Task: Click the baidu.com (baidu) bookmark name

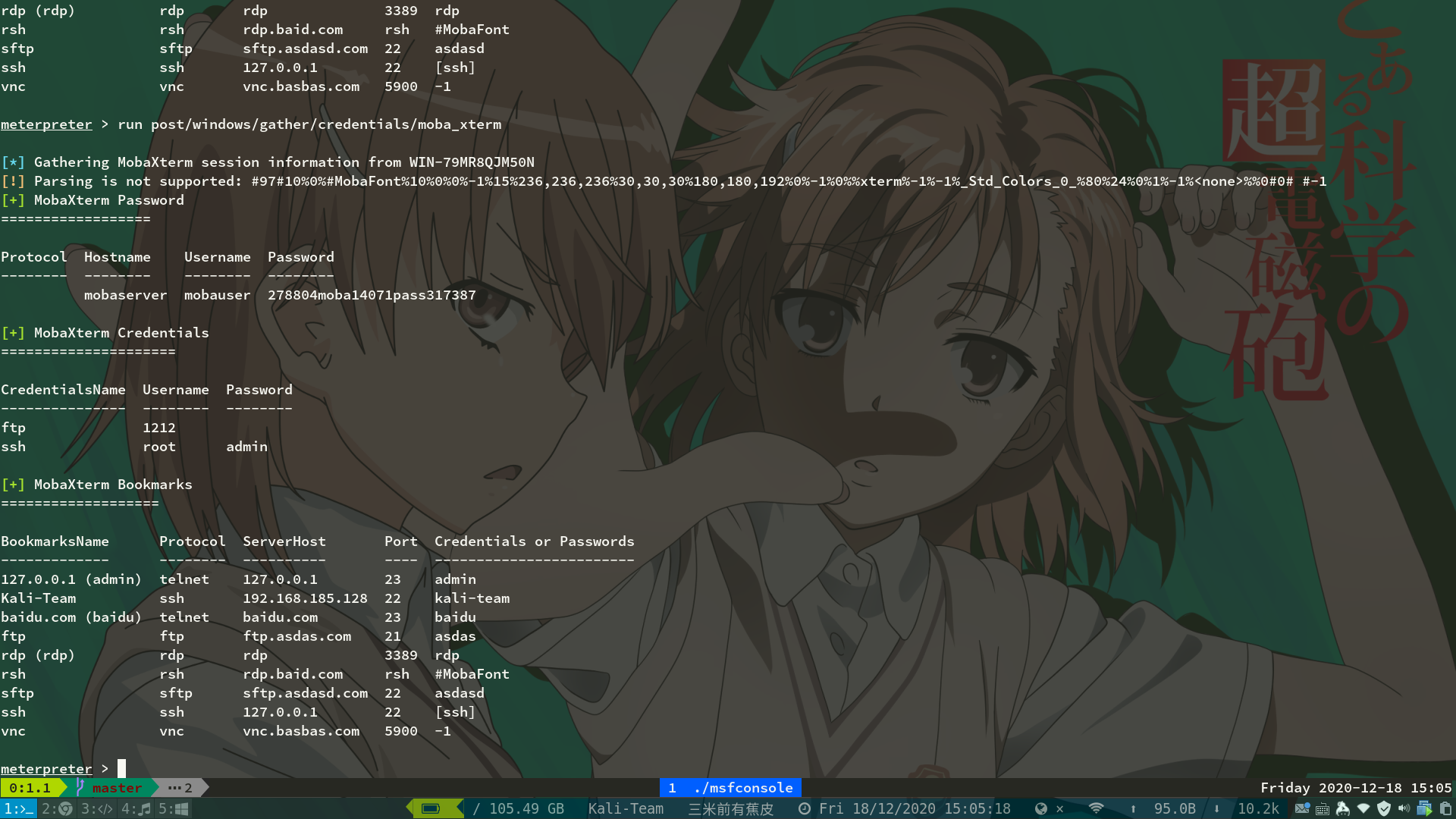Action: pyautogui.click(x=71, y=617)
